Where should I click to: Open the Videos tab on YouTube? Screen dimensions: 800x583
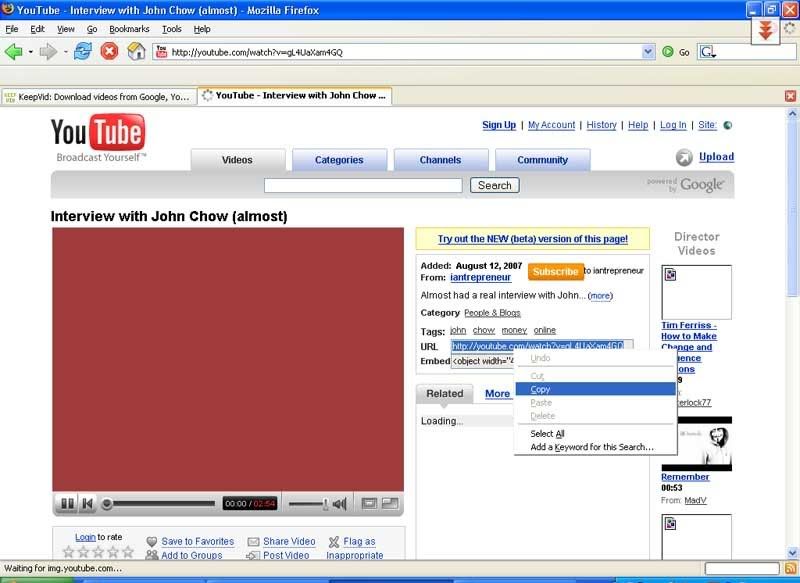point(237,160)
